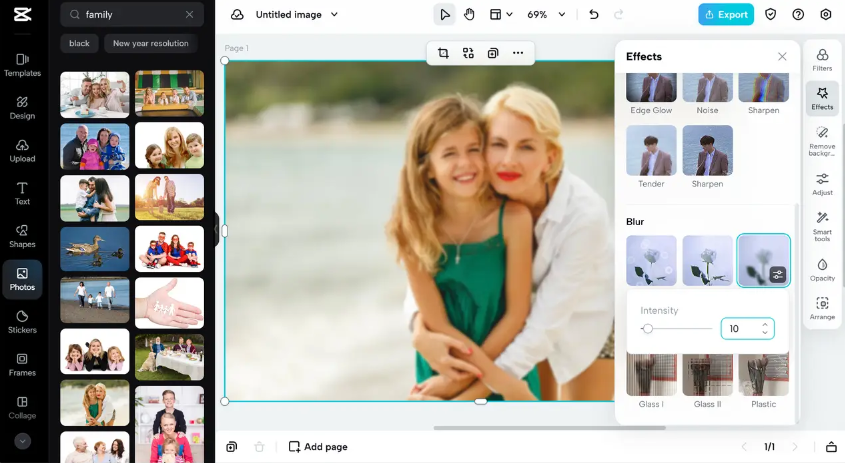Image resolution: width=845 pixels, height=463 pixels.
Task: Click the duplicate page icon in bottom bar
Action: tap(232, 446)
